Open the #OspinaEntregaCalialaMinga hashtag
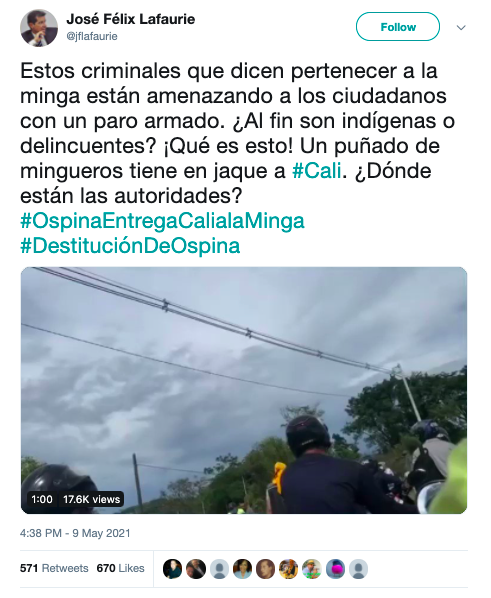The width and height of the screenshot is (491, 598). [x=162, y=221]
